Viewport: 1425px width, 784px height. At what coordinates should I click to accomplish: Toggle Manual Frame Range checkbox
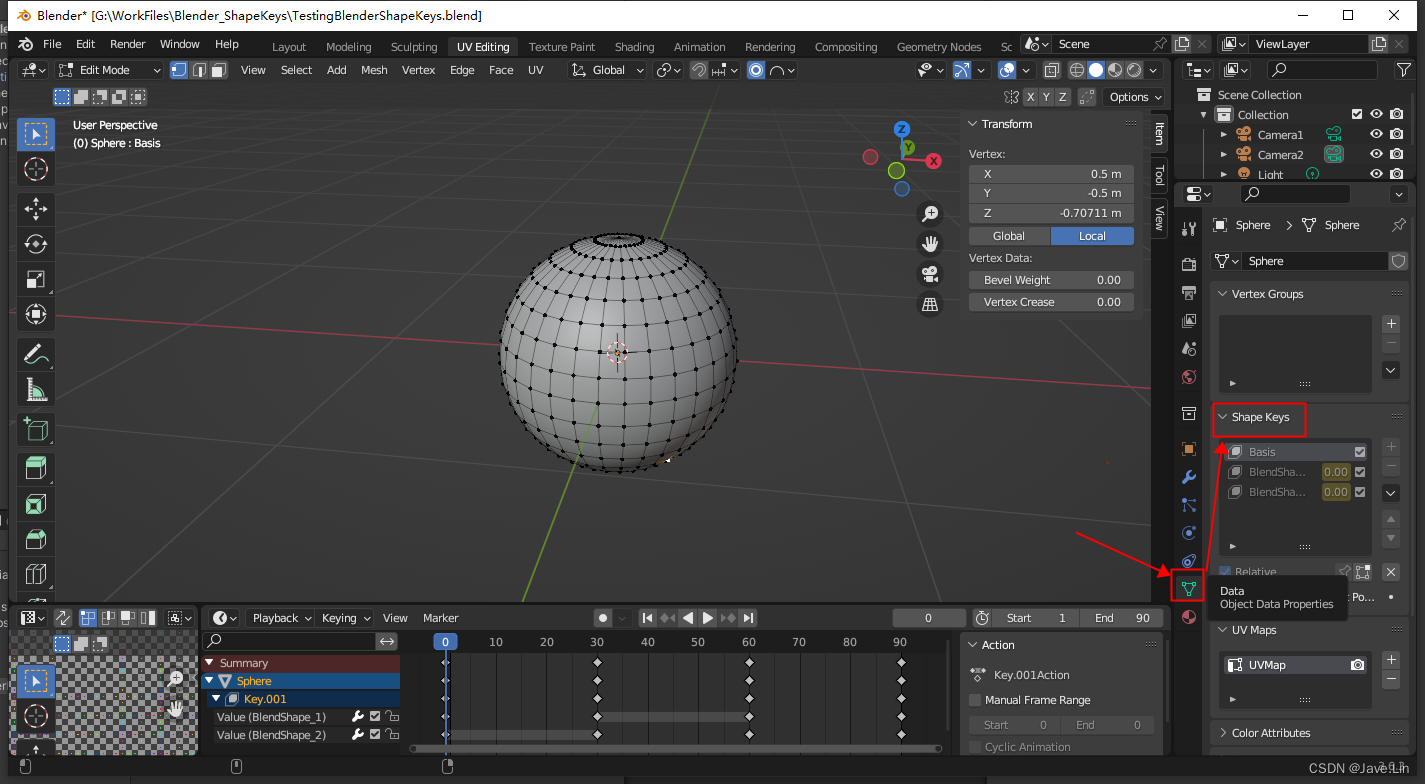coord(976,700)
